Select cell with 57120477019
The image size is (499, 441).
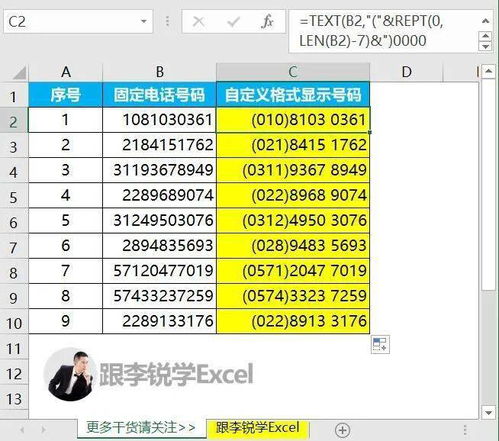click(160, 271)
